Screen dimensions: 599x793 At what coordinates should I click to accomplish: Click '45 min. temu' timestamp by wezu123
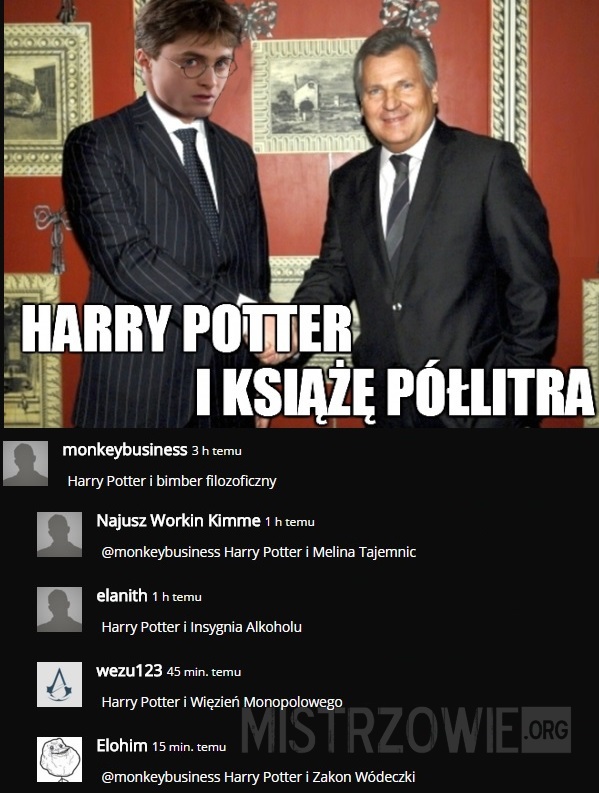click(x=204, y=672)
